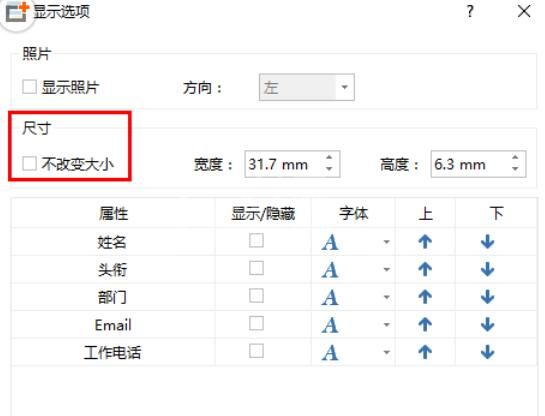This screenshot has height=416, width=545.
Task: Increase the 高度 value with up spinner
Action: pyautogui.click(x=515, y=158)
